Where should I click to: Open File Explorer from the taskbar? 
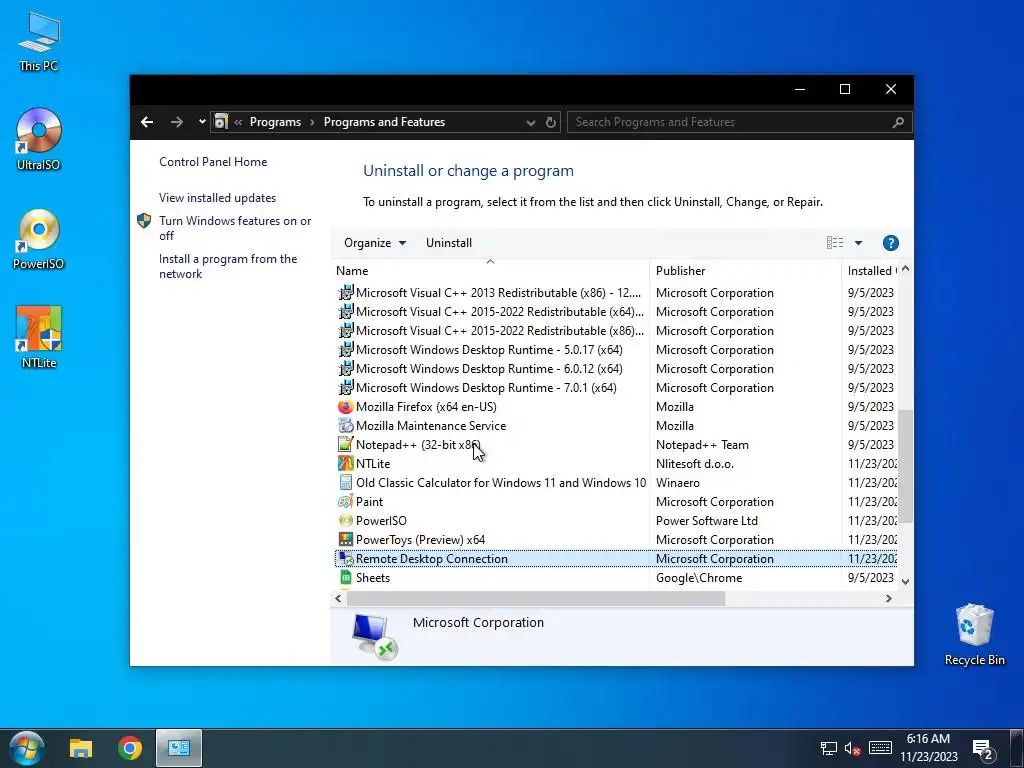point(81,748)
